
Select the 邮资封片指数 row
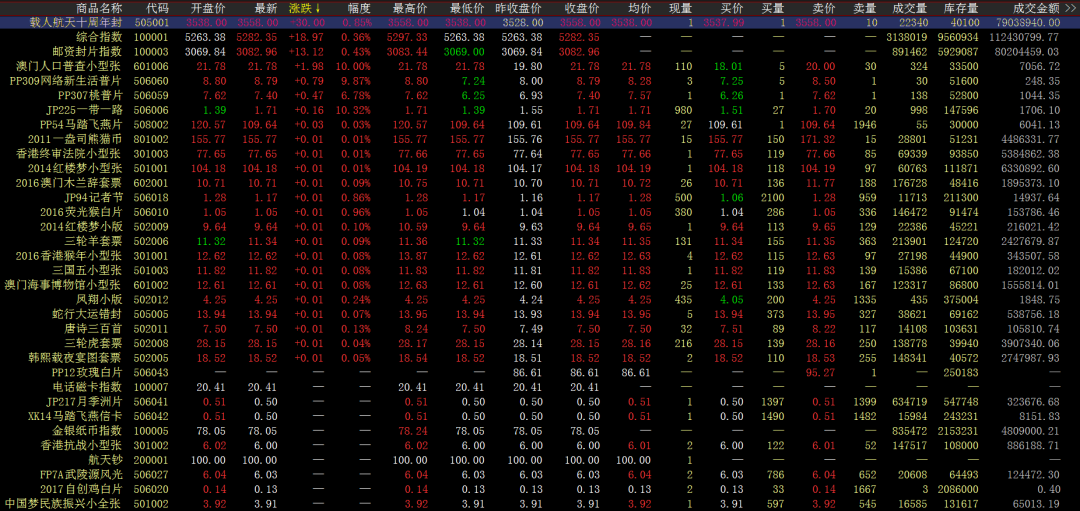pos(540,52)
